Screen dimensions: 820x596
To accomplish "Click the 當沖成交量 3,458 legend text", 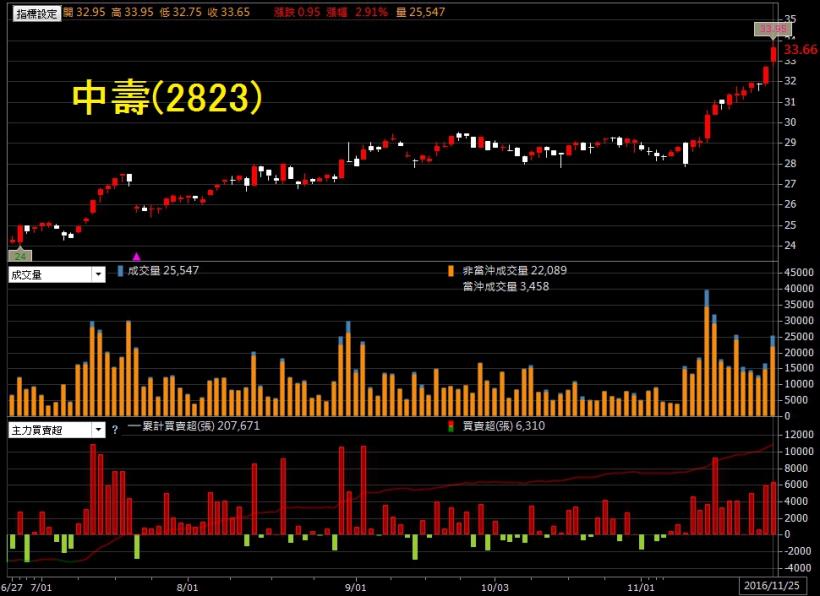I will pos(506,286).
